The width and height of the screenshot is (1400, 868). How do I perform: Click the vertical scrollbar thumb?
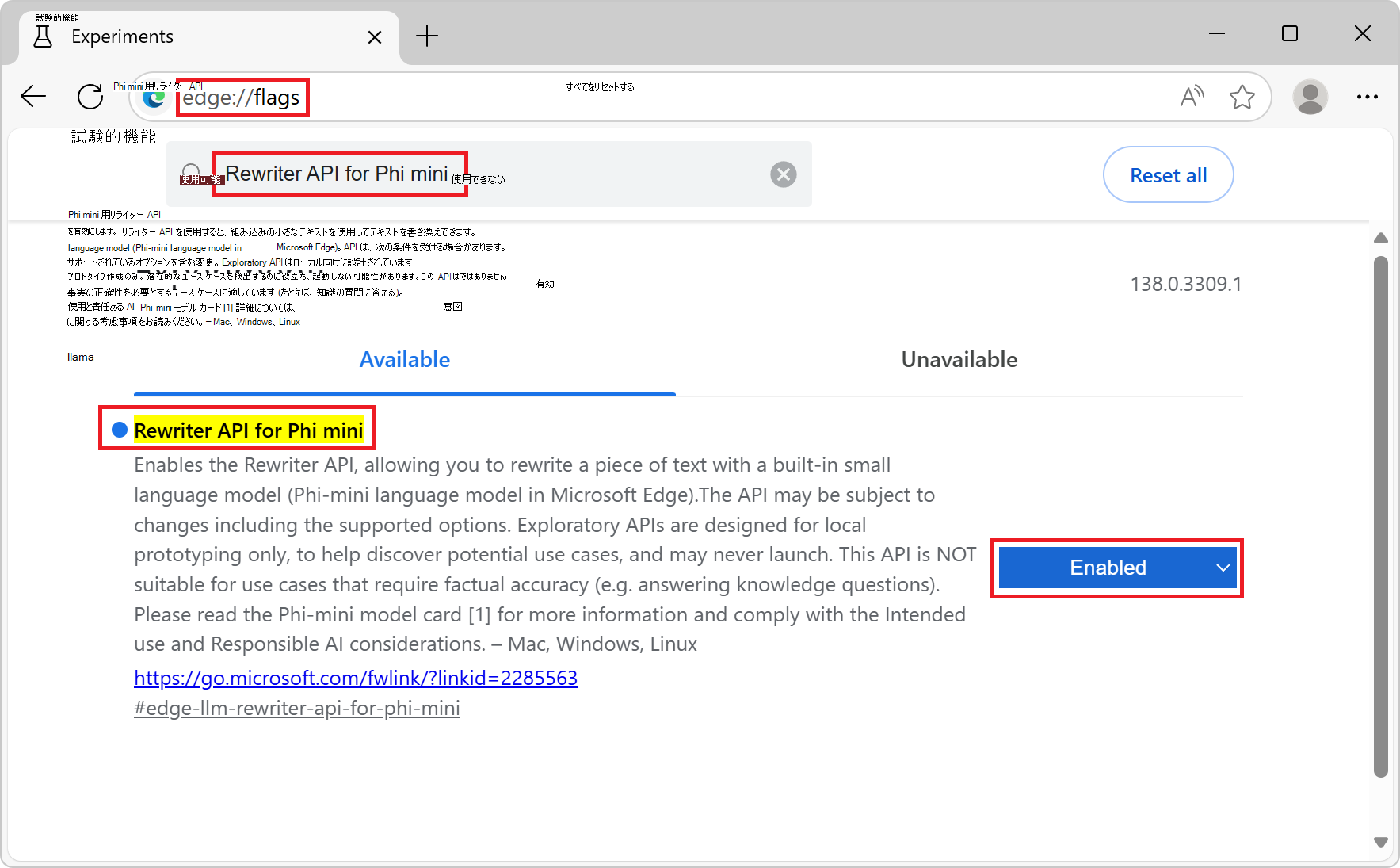(x=1381, y=517)
